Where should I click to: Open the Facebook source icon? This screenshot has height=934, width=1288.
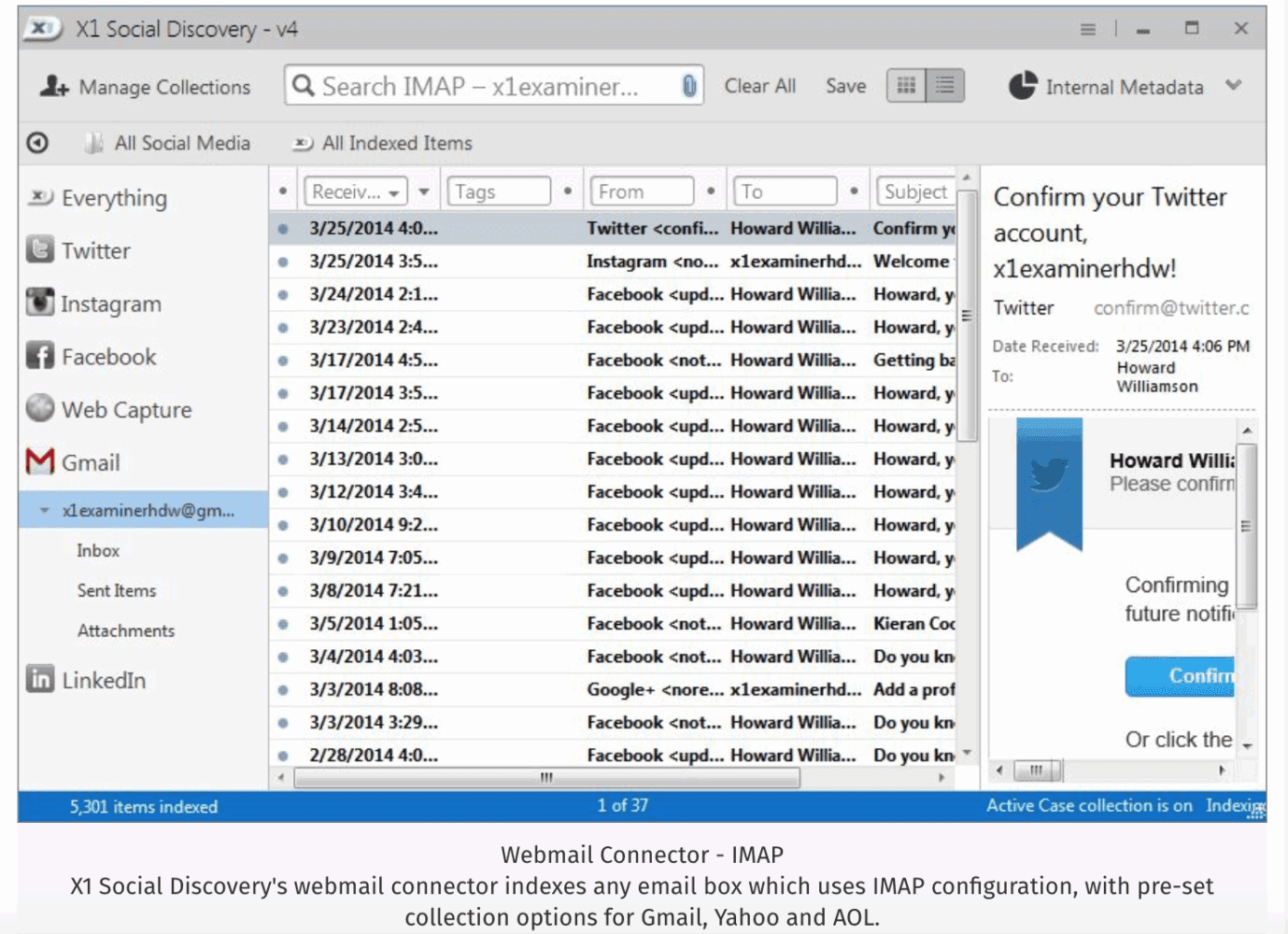[40, 356]
